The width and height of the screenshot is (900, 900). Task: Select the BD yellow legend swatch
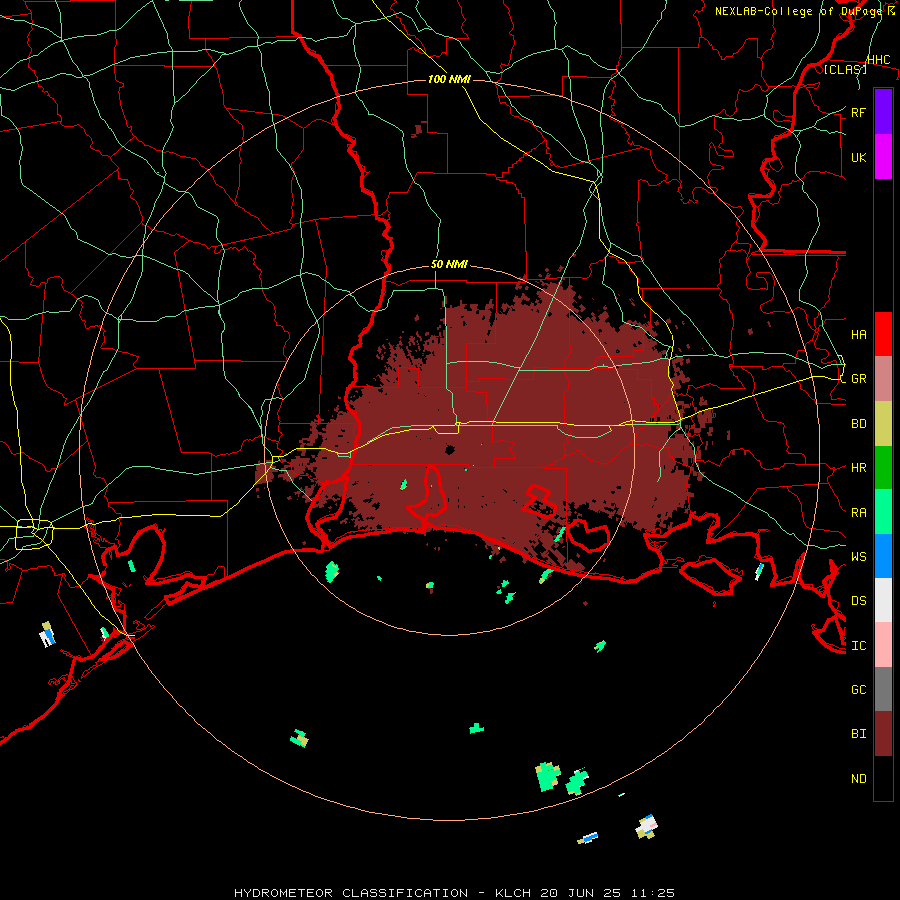pos(883,423)
